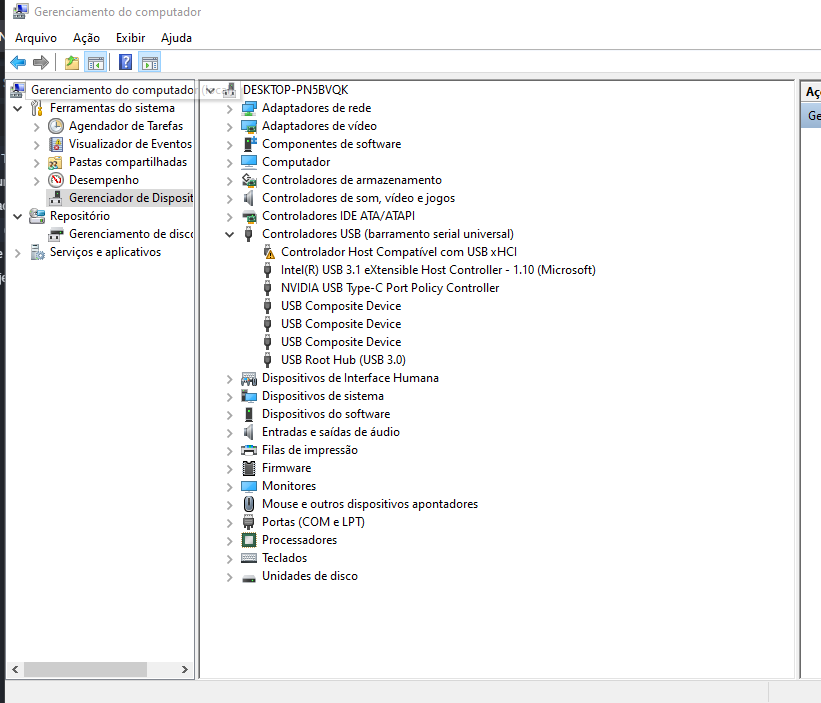The width and height of the screenshot is (821, 703).
Task: Select Controlador Host Compatível com USB xHCI
Action: 398,252
